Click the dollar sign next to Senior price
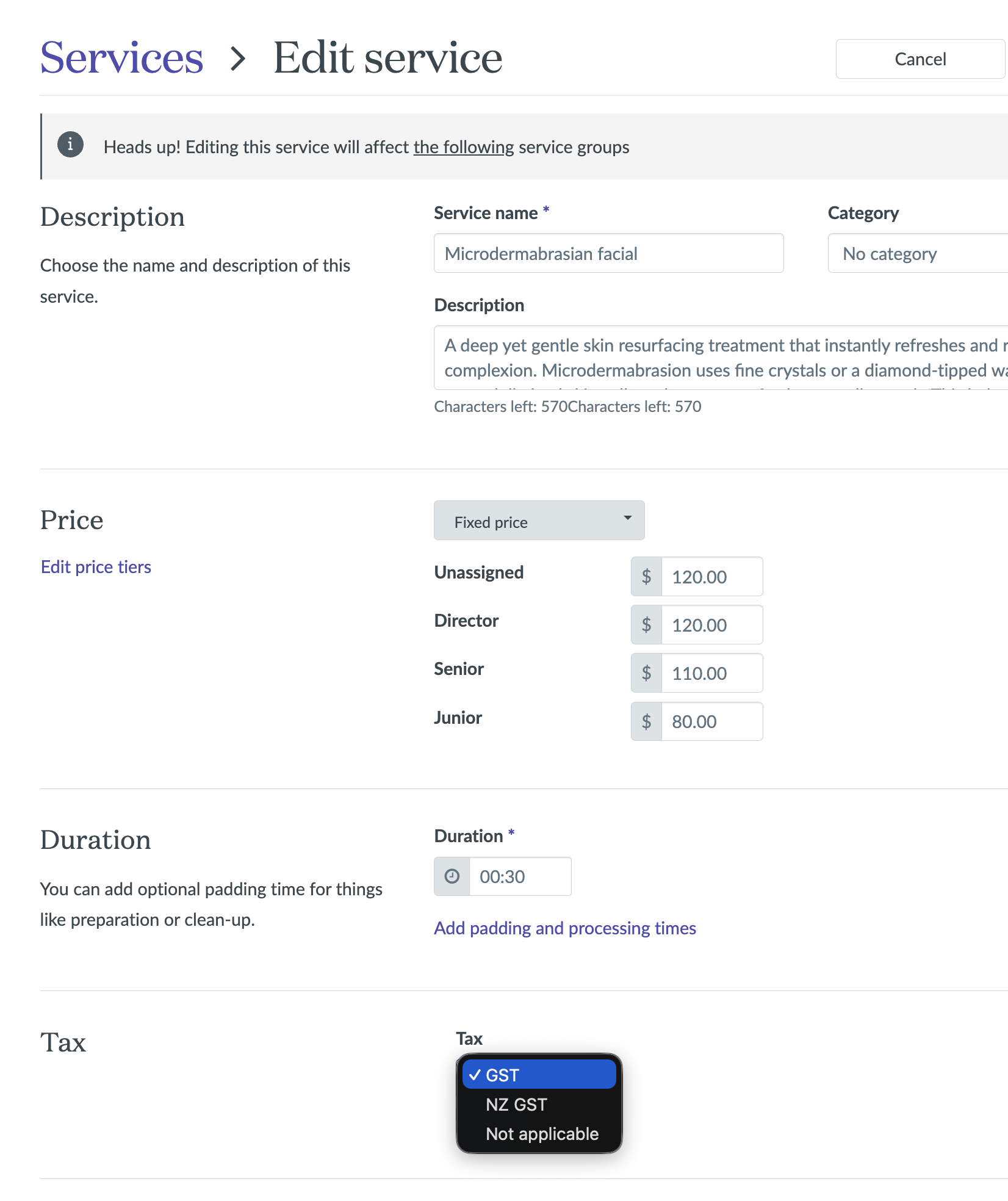1008x1201 pixels. pos(646,673)
